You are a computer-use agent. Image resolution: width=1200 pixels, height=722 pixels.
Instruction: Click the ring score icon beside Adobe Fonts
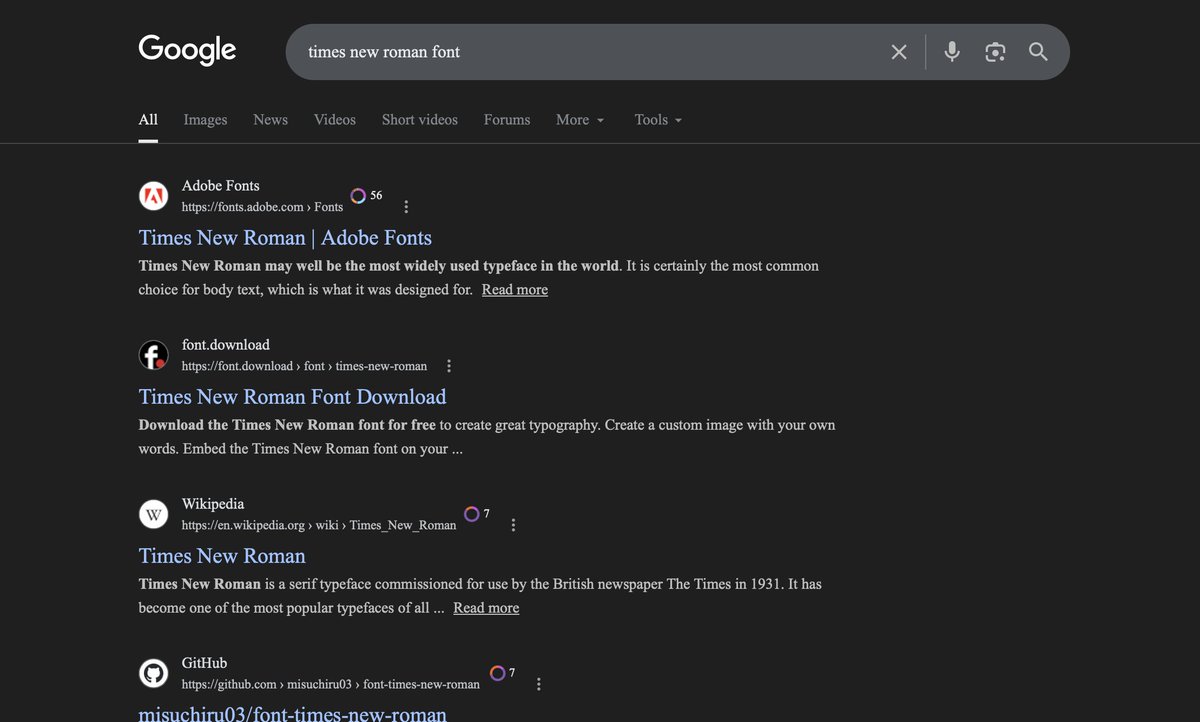click(x=358, y=196)
